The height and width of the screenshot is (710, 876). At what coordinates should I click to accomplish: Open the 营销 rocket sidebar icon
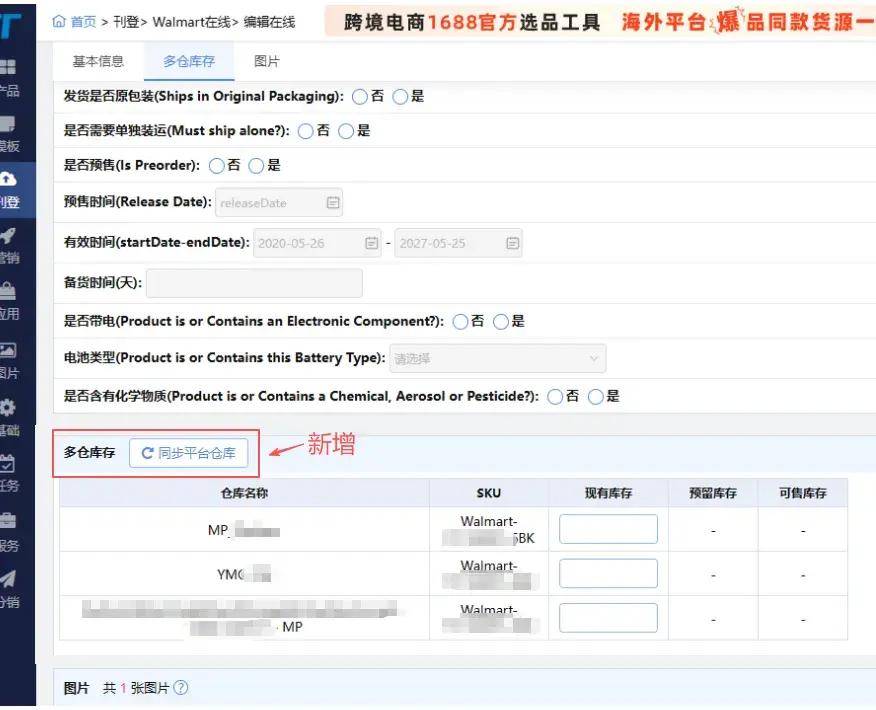[8, 237]
